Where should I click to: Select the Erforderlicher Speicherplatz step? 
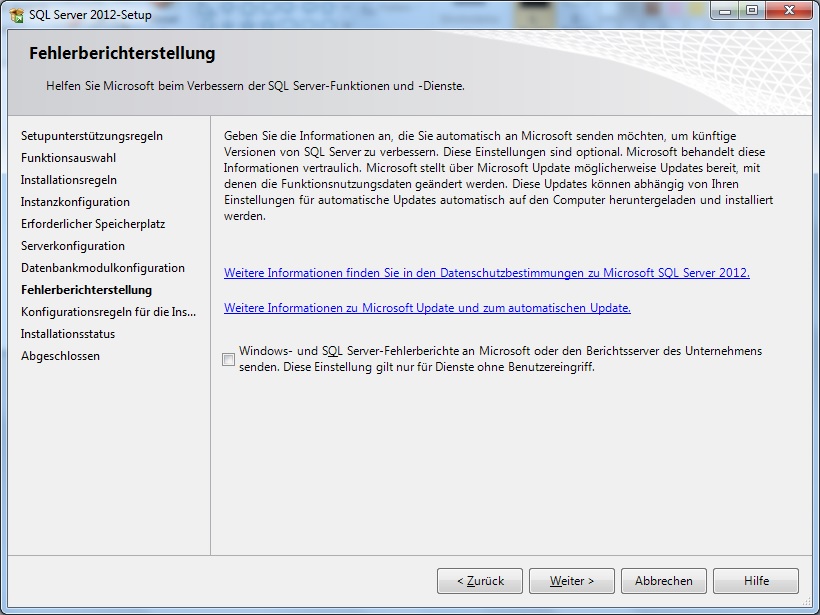[93, 224]
